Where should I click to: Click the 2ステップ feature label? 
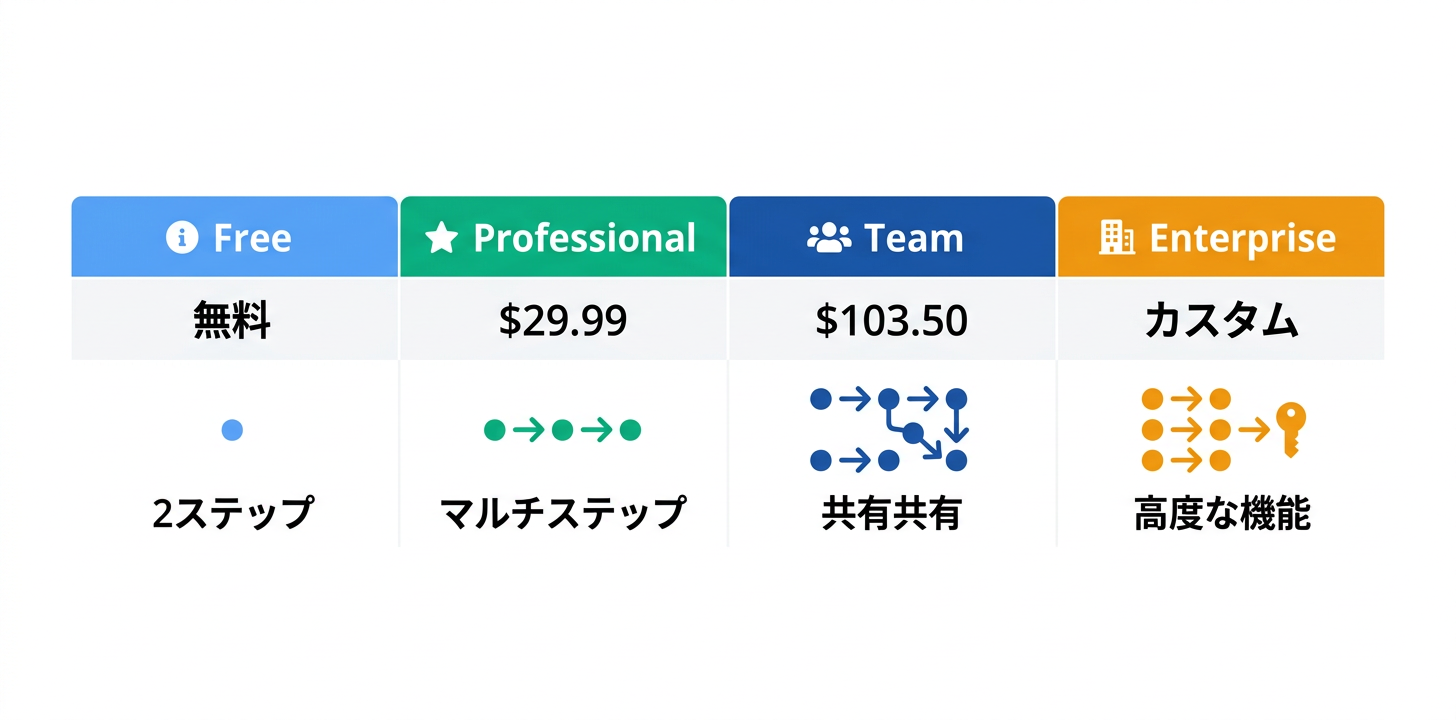232,513
